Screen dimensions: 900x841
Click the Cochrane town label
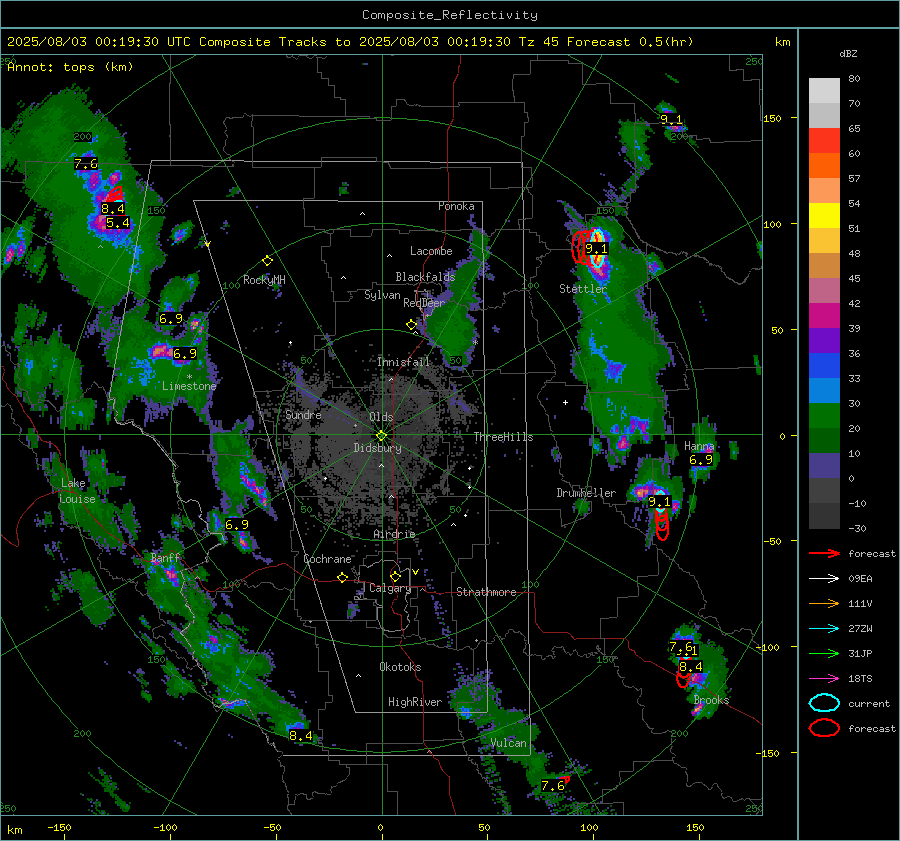(x=327, y=559)
